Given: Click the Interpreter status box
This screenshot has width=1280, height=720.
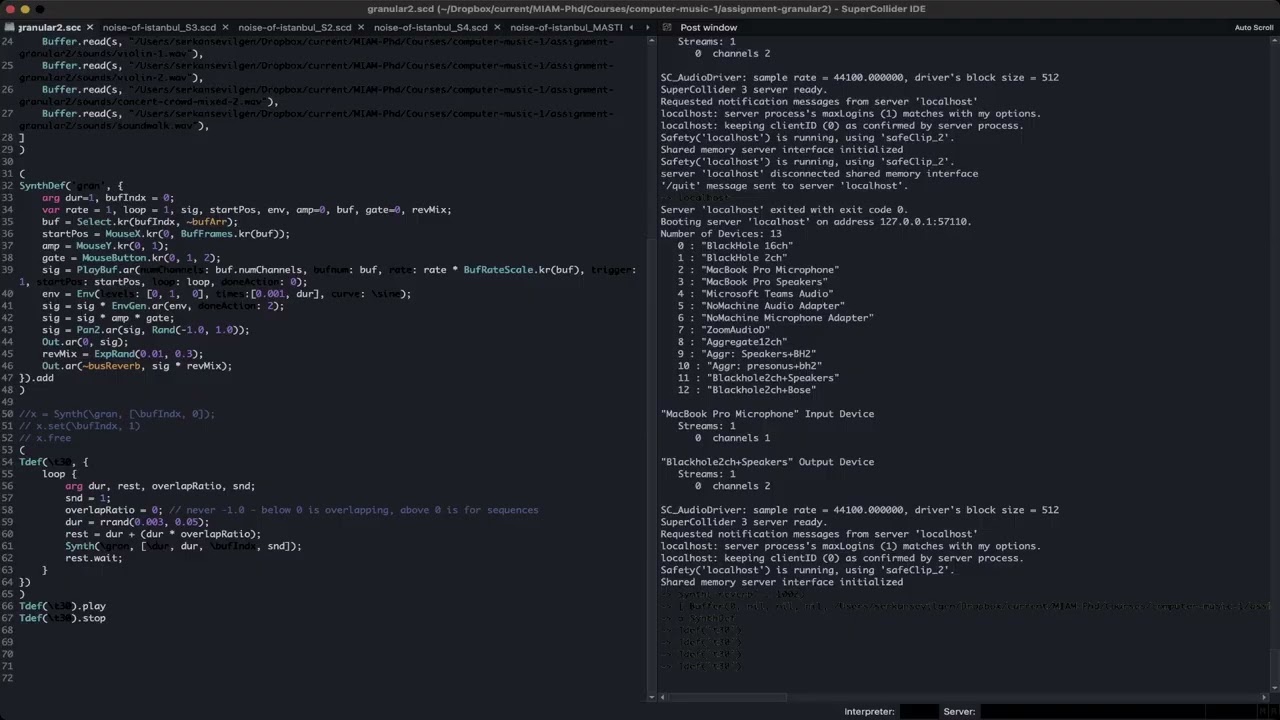Looking at the screenshot, I should click(919, 711).
